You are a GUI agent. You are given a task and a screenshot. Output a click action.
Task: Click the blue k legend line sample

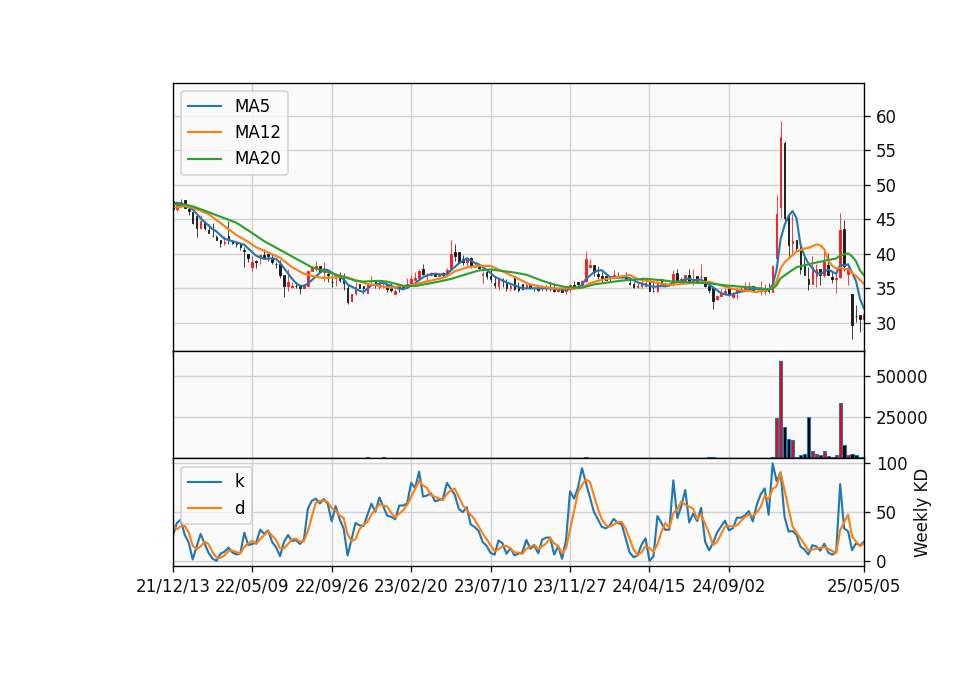coord(204,482)
